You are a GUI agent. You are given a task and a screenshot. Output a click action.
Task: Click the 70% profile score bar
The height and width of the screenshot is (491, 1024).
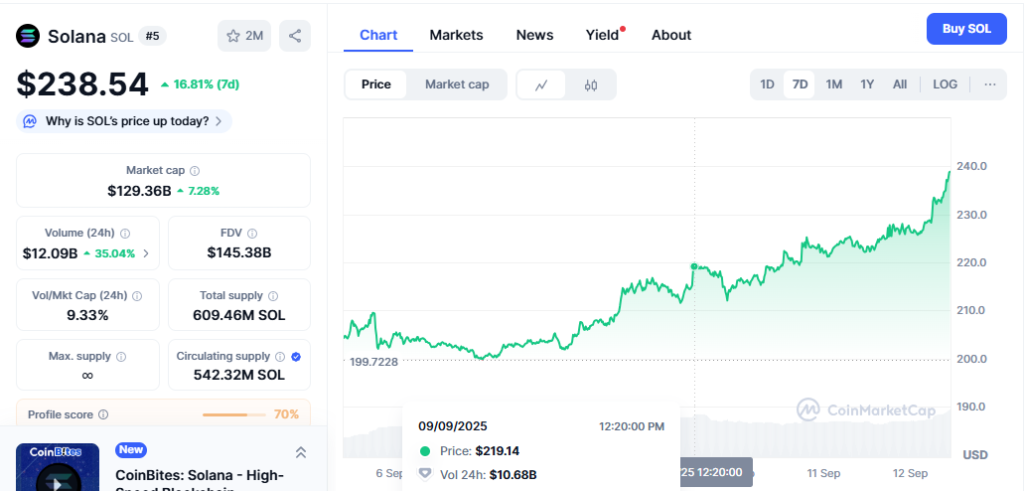coord(234,415)
